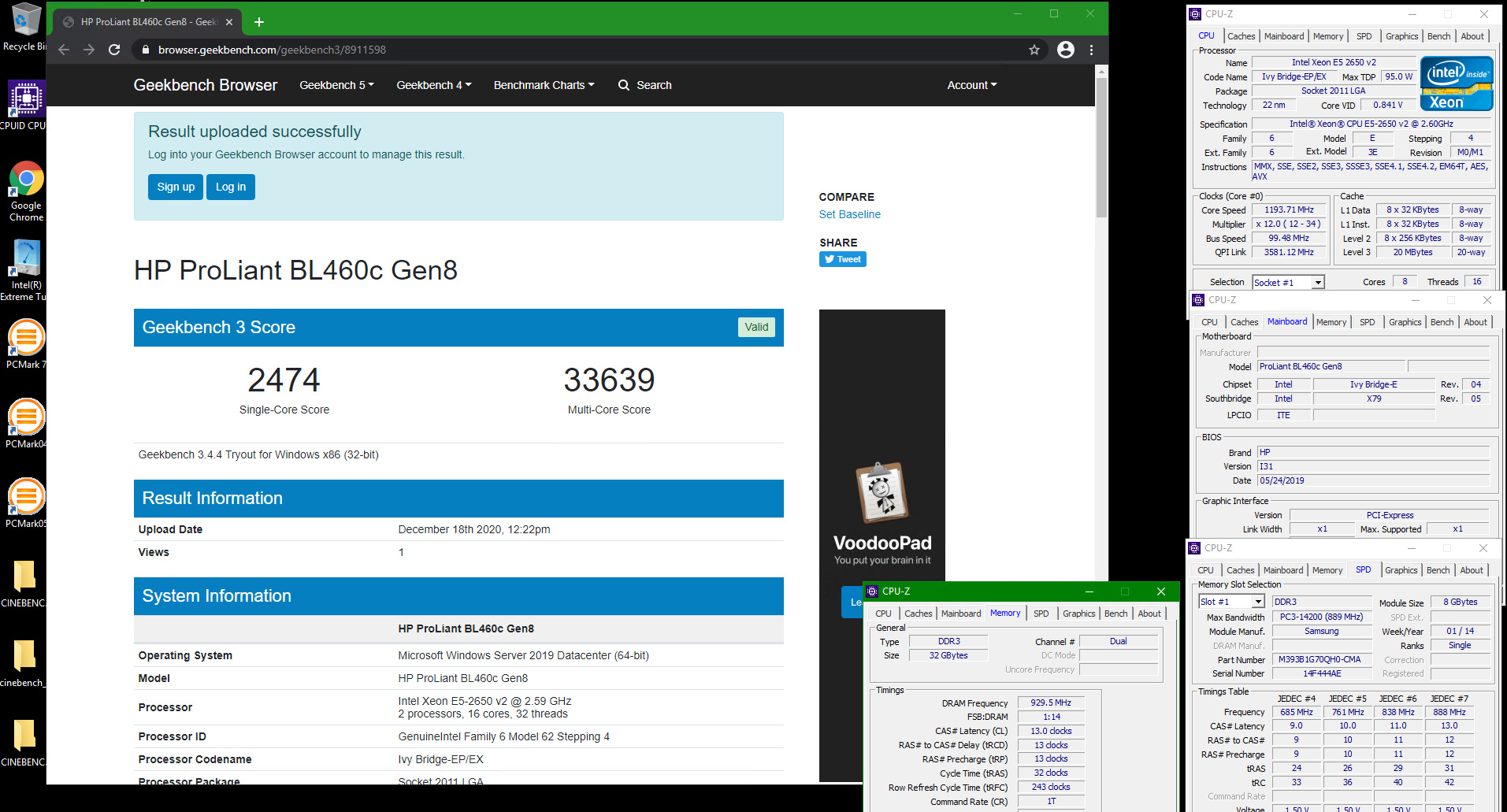
Task: Open the Chrome profile avatar
Action: tap(1066, 50)
